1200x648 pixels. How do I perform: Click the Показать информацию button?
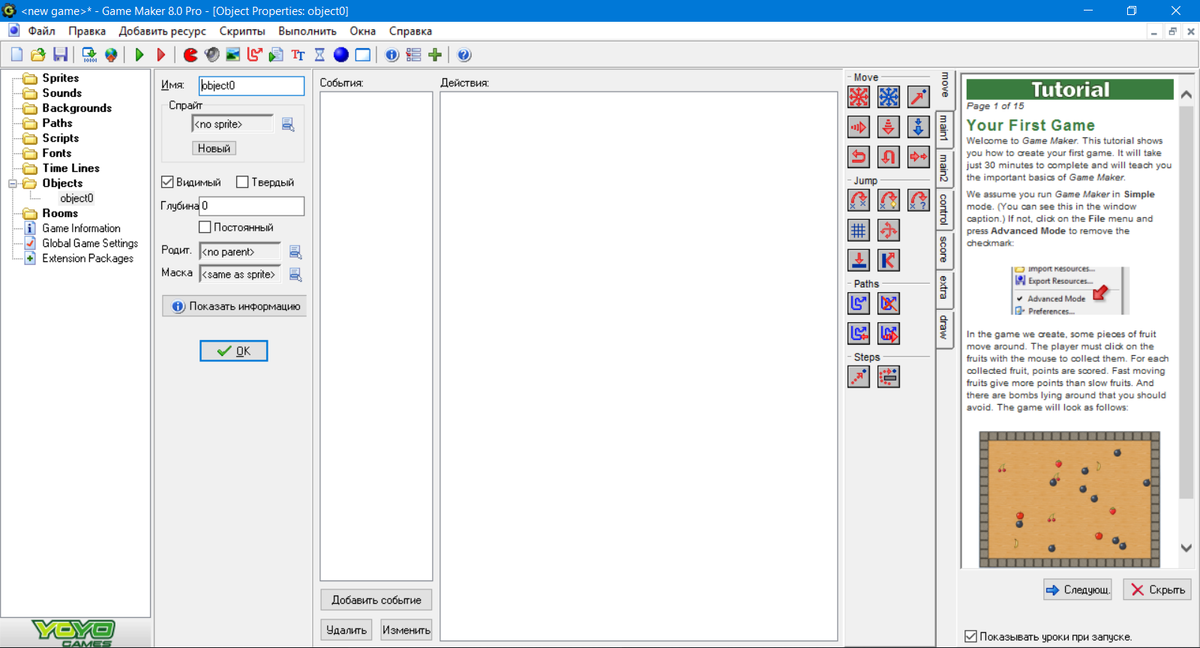pyautogui.click(x=234, y=306)
